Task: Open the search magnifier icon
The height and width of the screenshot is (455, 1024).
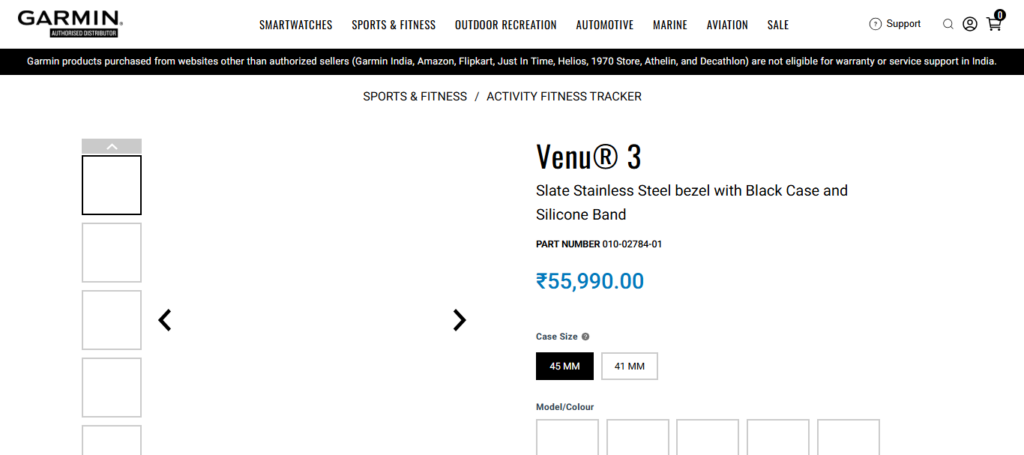Action: 948,24
